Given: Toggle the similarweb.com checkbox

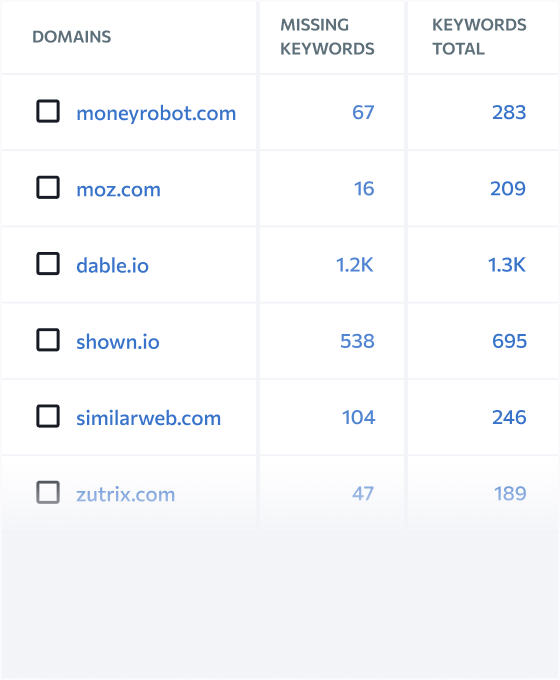Looking at the screenshot, I should (48, 416).
